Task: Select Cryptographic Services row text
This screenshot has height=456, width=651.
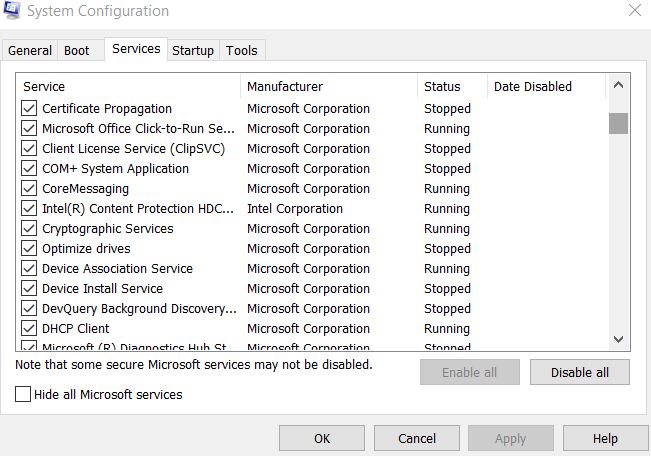Action: tap(108, 229)
